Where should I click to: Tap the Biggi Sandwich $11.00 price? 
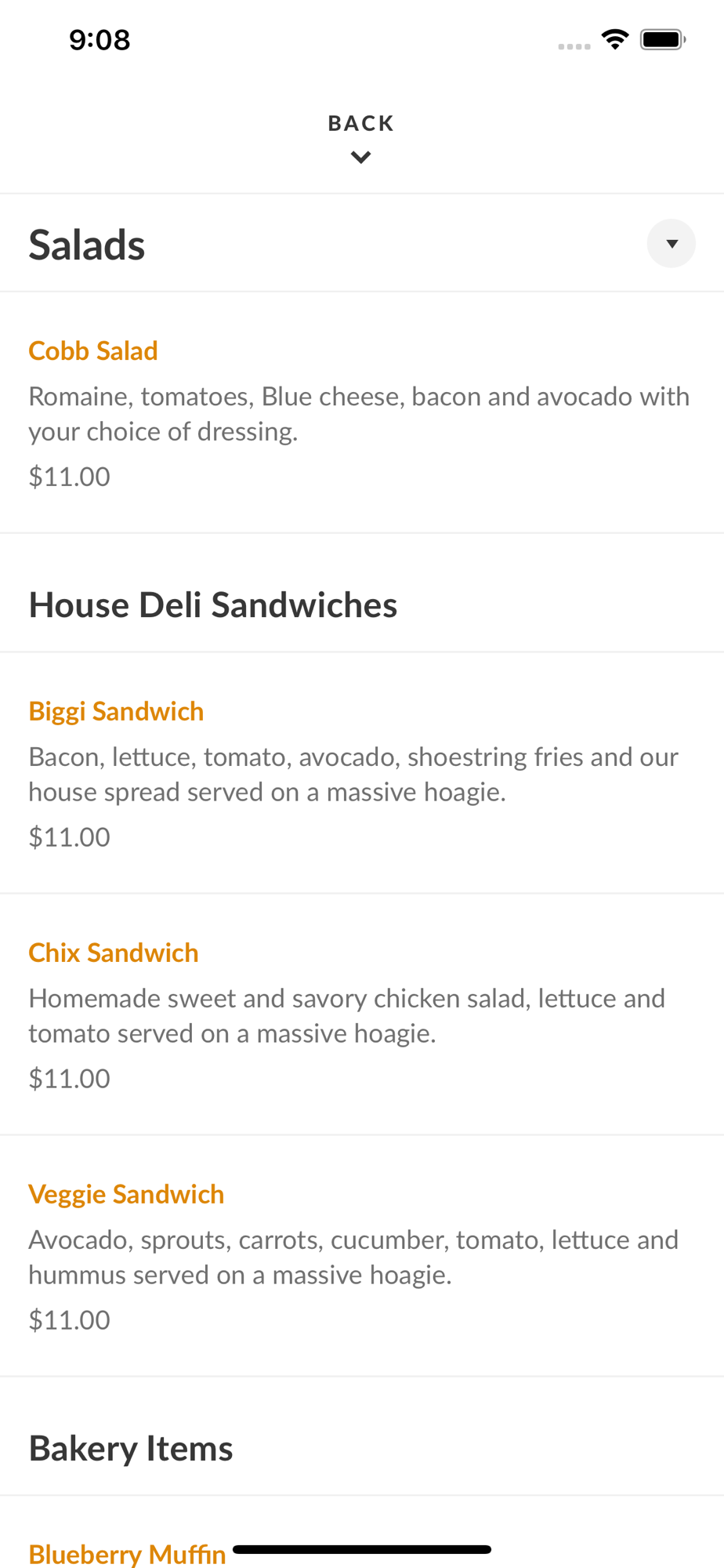70,837
